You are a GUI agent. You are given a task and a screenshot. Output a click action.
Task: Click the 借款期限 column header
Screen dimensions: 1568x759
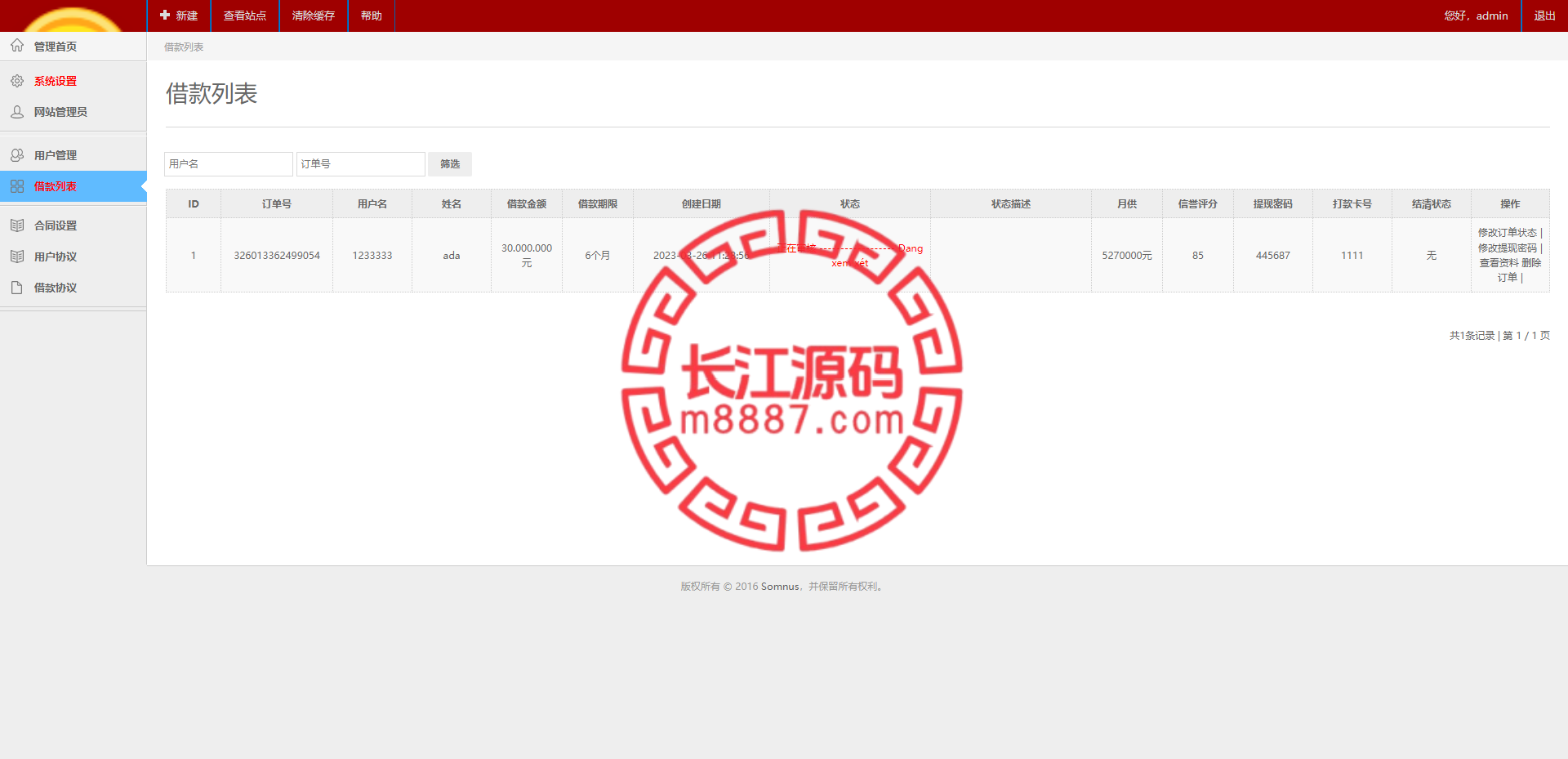[x=598, y=203]
